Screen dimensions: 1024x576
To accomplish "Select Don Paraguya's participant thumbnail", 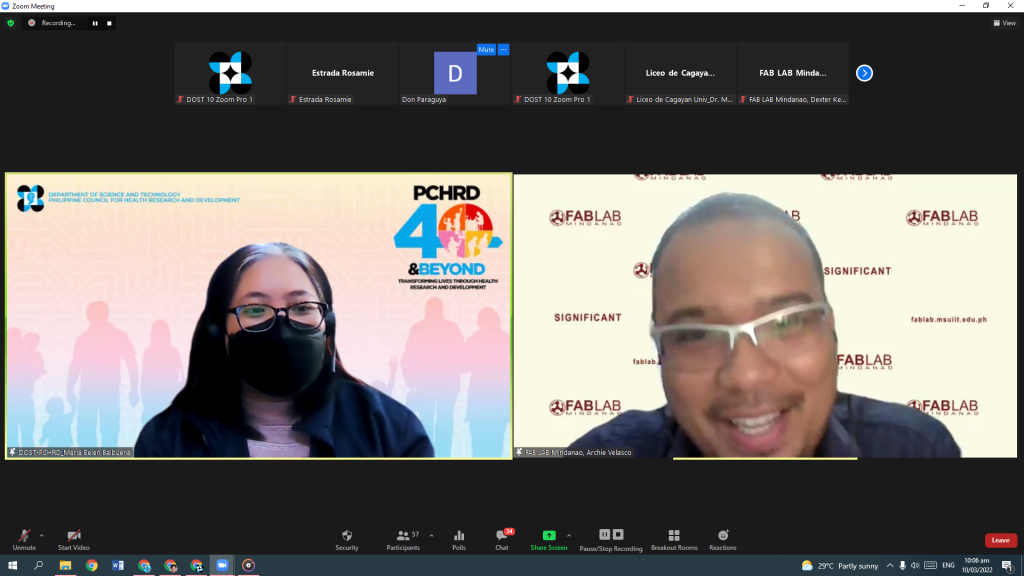I will tap(455, 73).
